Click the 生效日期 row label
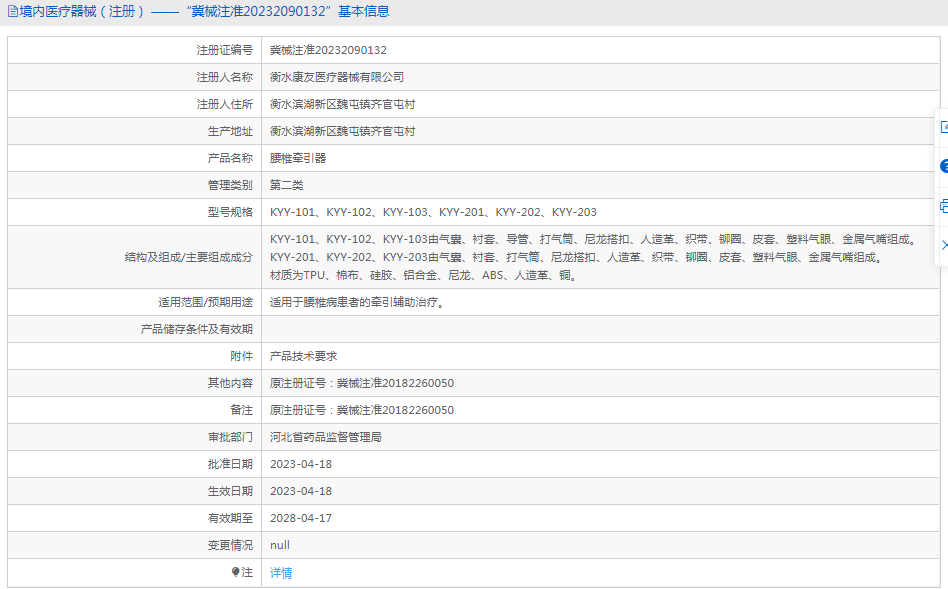This screenshot has height=589, width=948. point(230,492)
